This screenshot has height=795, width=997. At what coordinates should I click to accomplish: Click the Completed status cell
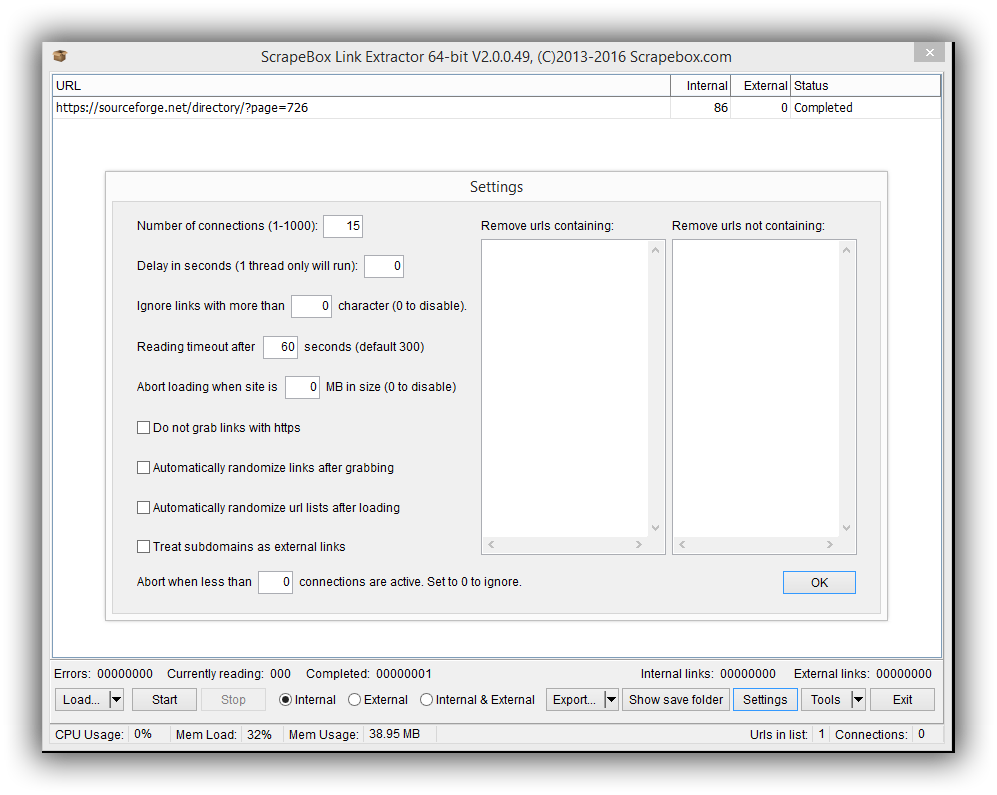click(x=865, y=107)
